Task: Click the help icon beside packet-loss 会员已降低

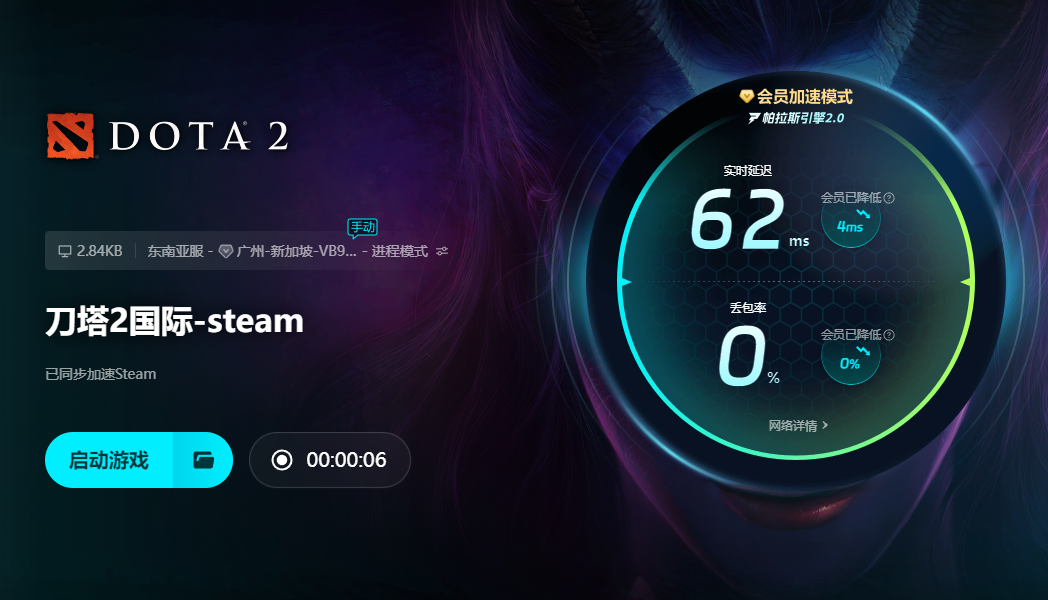Action: [889, 335]
